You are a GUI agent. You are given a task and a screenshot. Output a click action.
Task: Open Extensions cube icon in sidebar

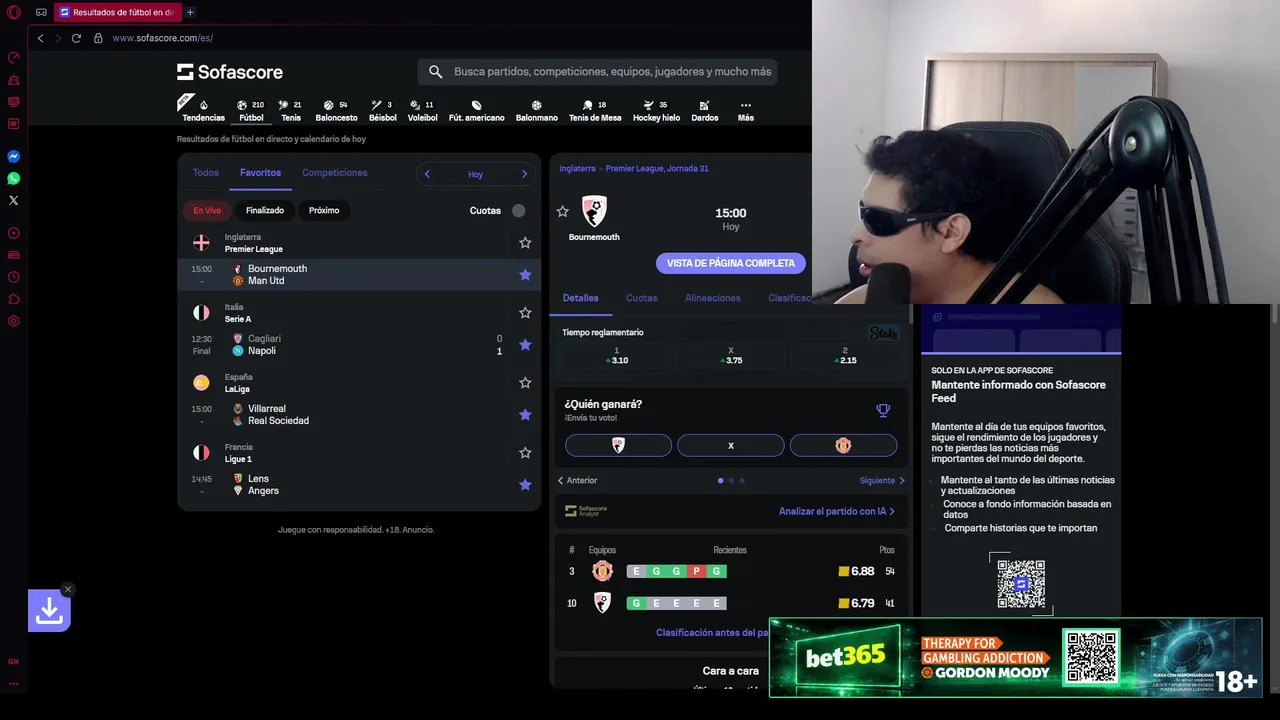[14, 299]
